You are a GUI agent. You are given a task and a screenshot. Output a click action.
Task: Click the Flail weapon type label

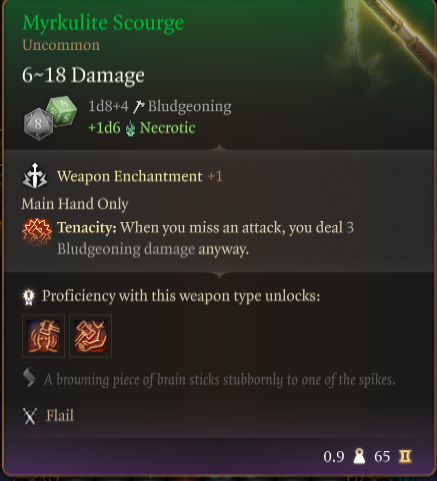pyautogui.click(x=60, y=416)
